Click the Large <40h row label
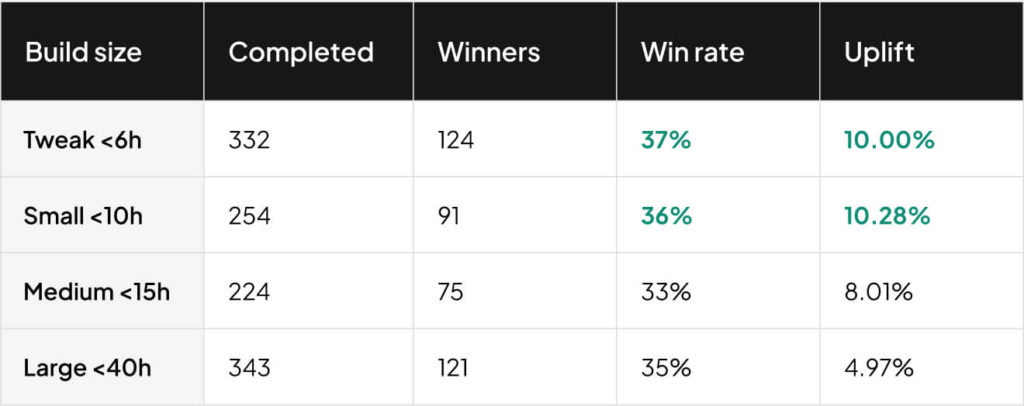Viewport: 1024px width, 406px height. [88, 368]
